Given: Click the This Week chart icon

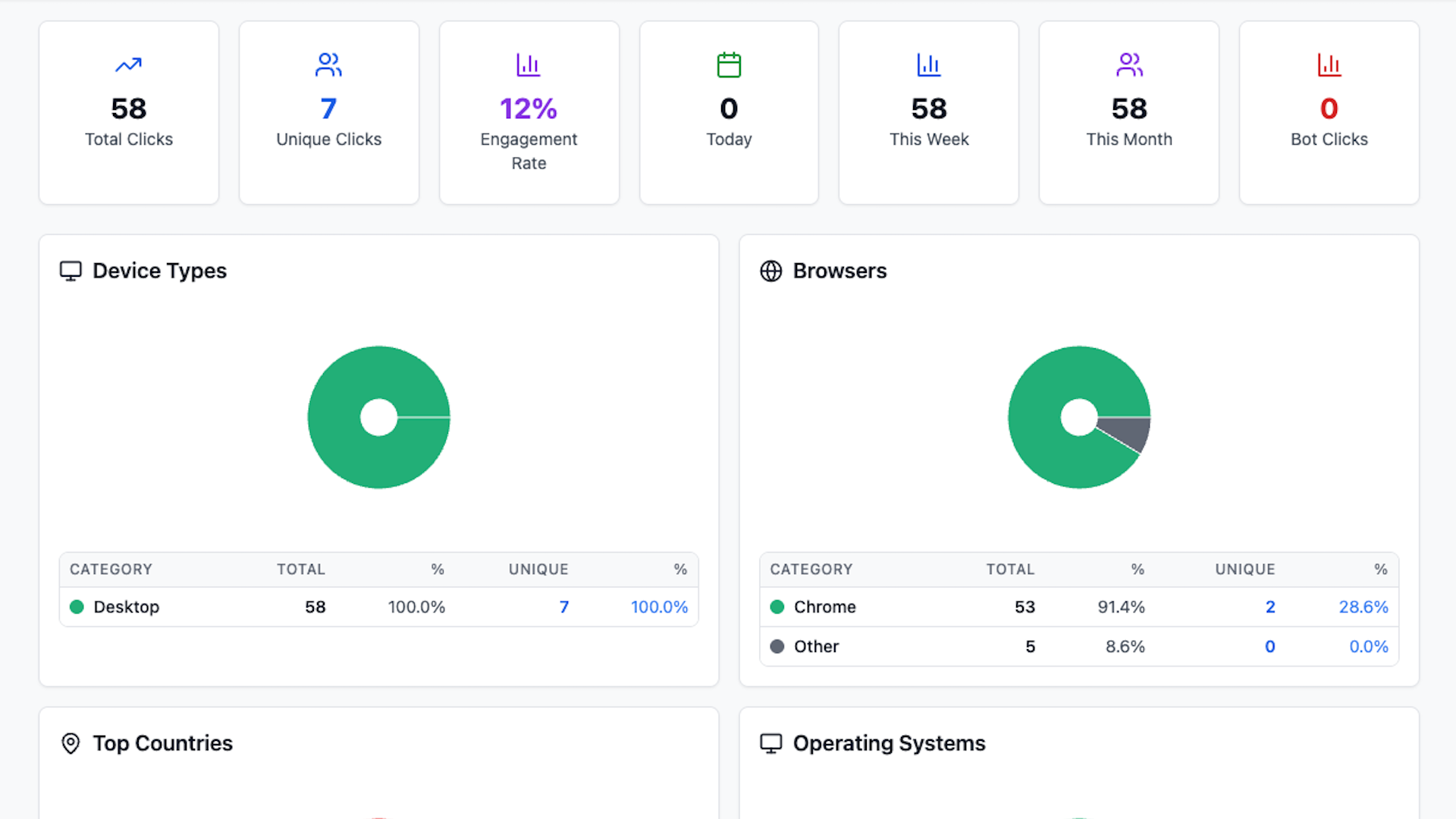Looking at the screenshot, I should click(x=928, y=65).
